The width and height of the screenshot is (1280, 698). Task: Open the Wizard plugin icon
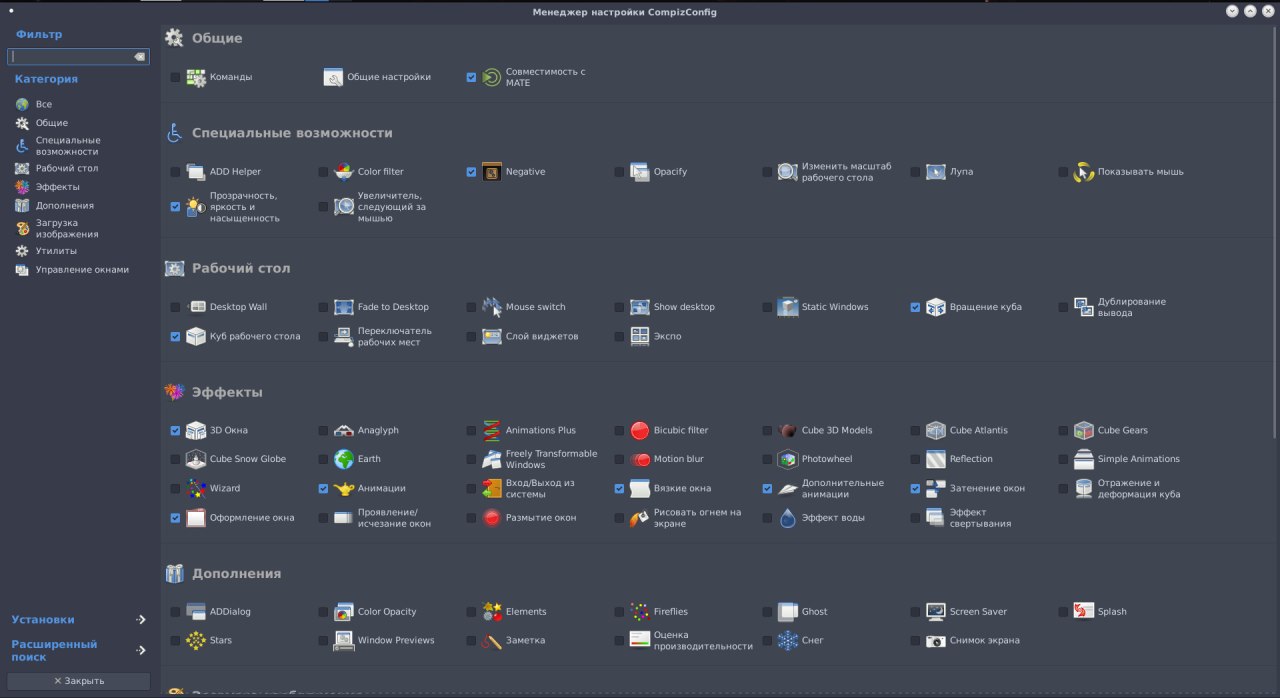click(196, 489)
